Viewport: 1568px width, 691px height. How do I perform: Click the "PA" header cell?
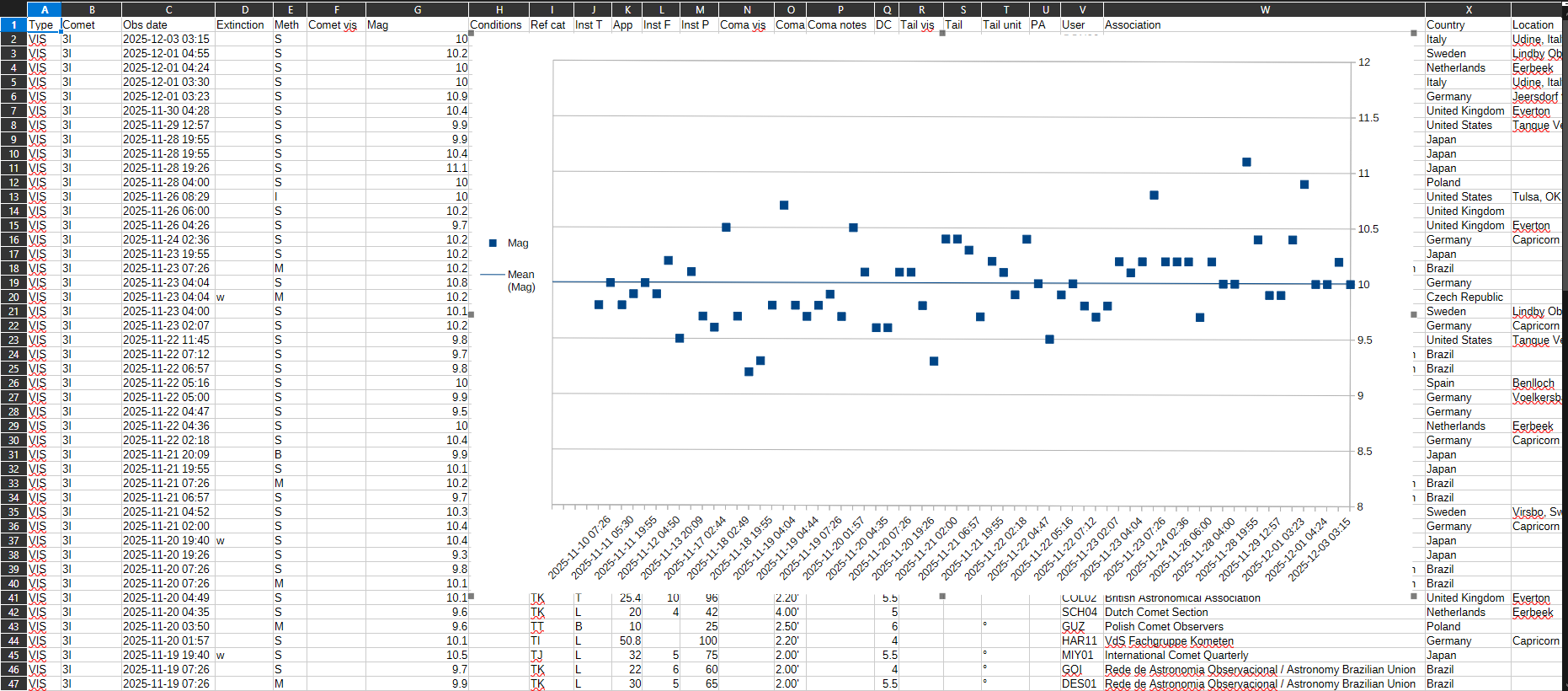click(x=1045, y=24)
